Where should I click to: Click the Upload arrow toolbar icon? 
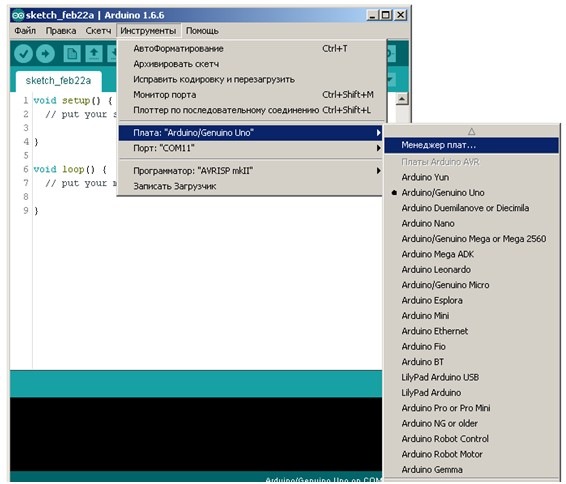45,54
